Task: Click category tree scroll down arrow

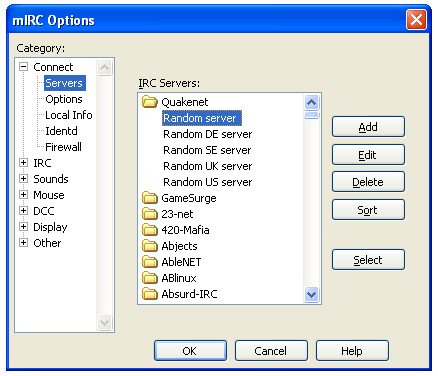Action: 104,323
